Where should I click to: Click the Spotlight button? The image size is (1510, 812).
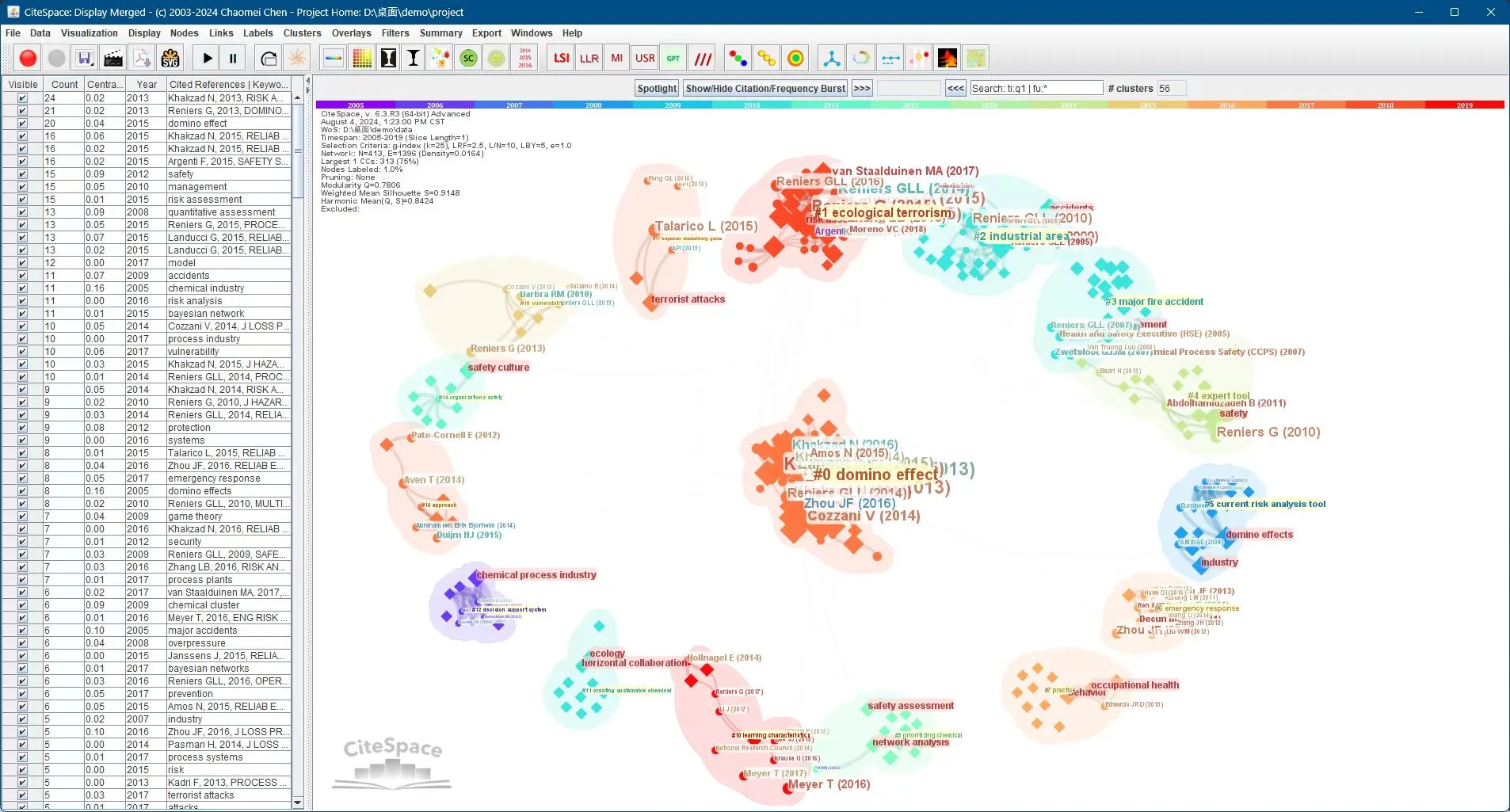(x=658, y=89)
